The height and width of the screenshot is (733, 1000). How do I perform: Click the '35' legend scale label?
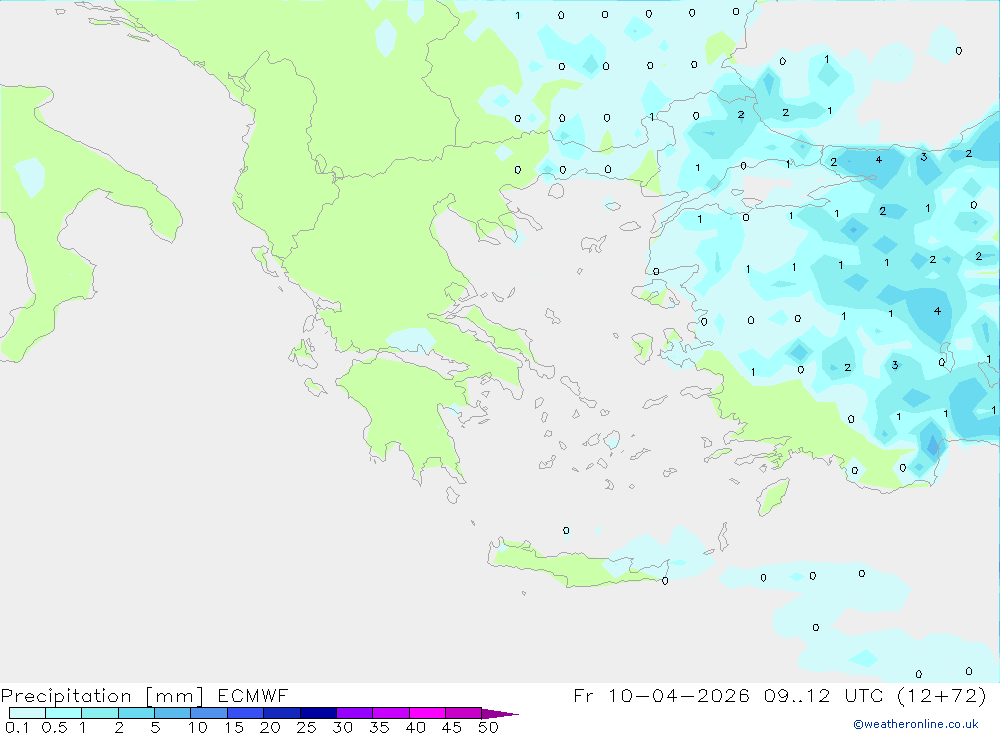click(379, 727)
